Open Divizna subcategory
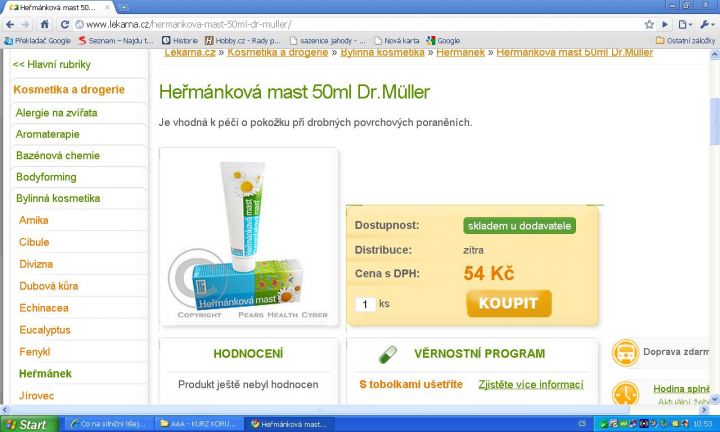 click(x=36, y=264)
